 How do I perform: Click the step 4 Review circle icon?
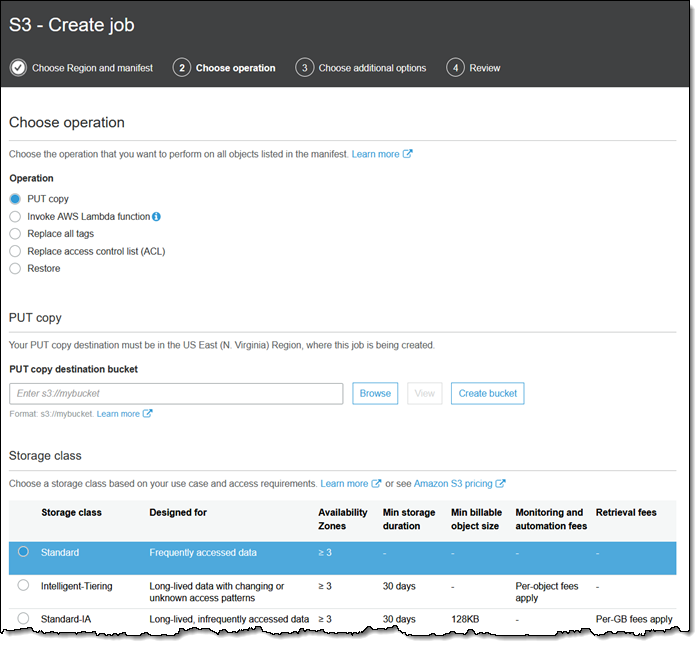pos(455,68)
